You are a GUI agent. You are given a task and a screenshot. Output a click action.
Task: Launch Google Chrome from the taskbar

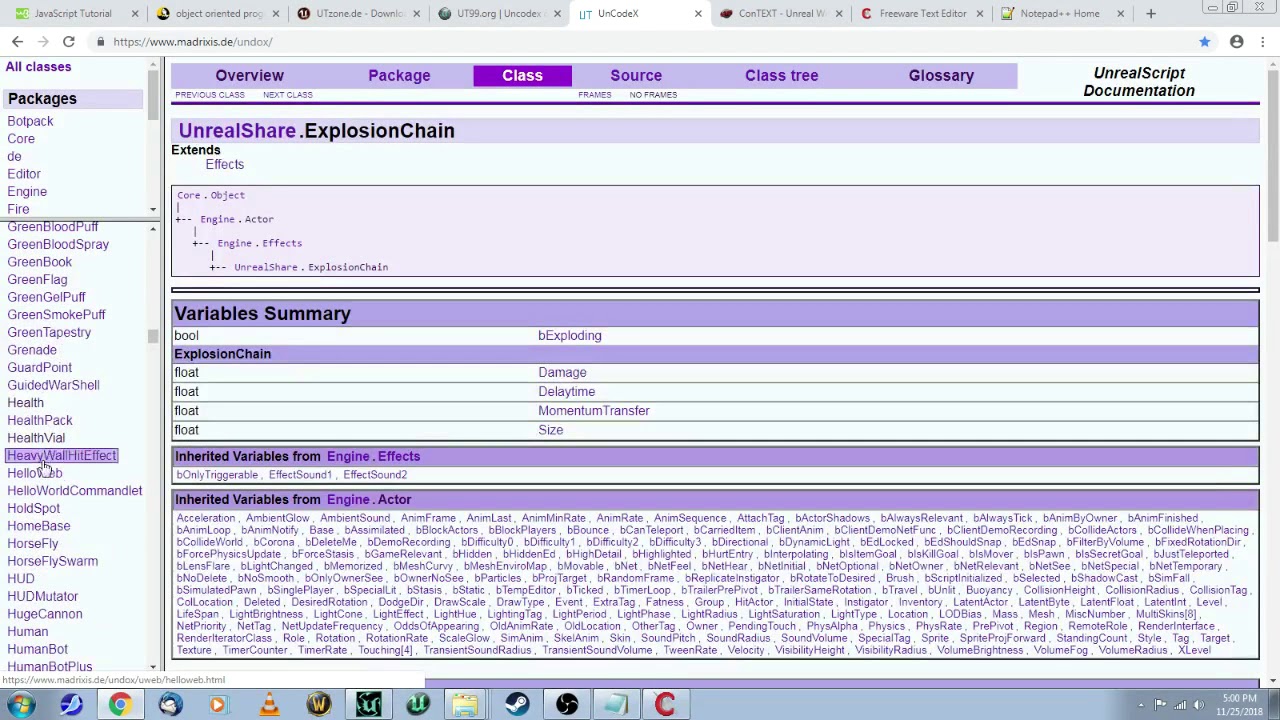[119, 705]
